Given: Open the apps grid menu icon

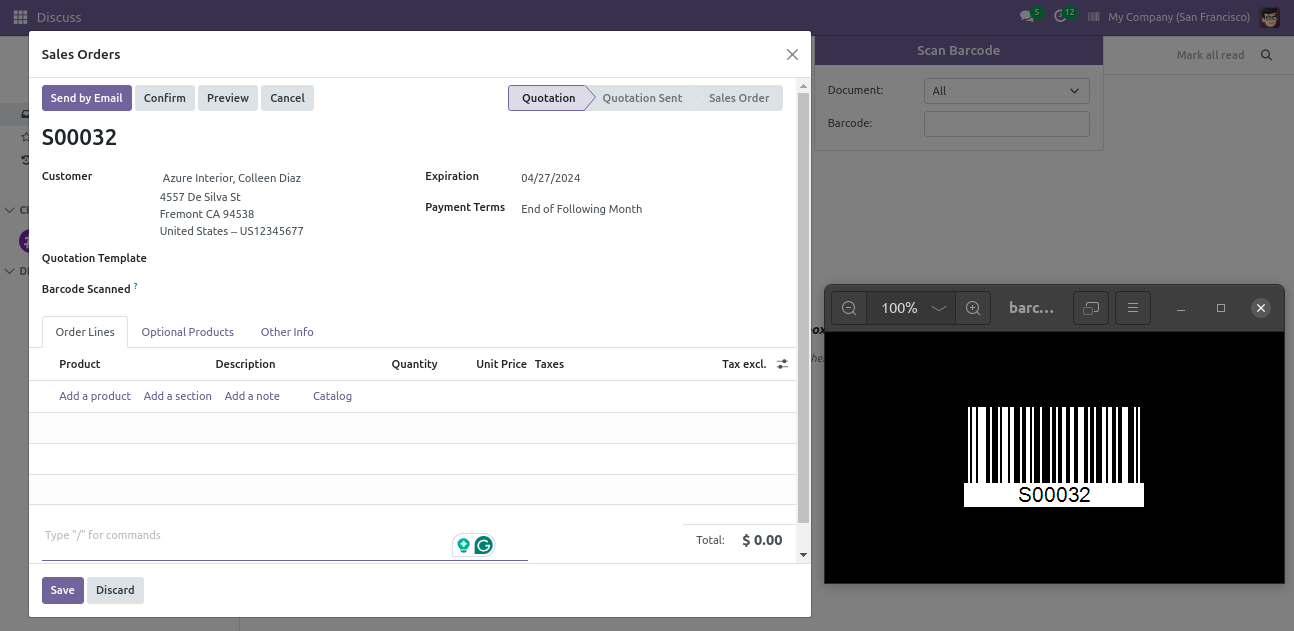Looking at the screenshot, I should coord(20,17).
